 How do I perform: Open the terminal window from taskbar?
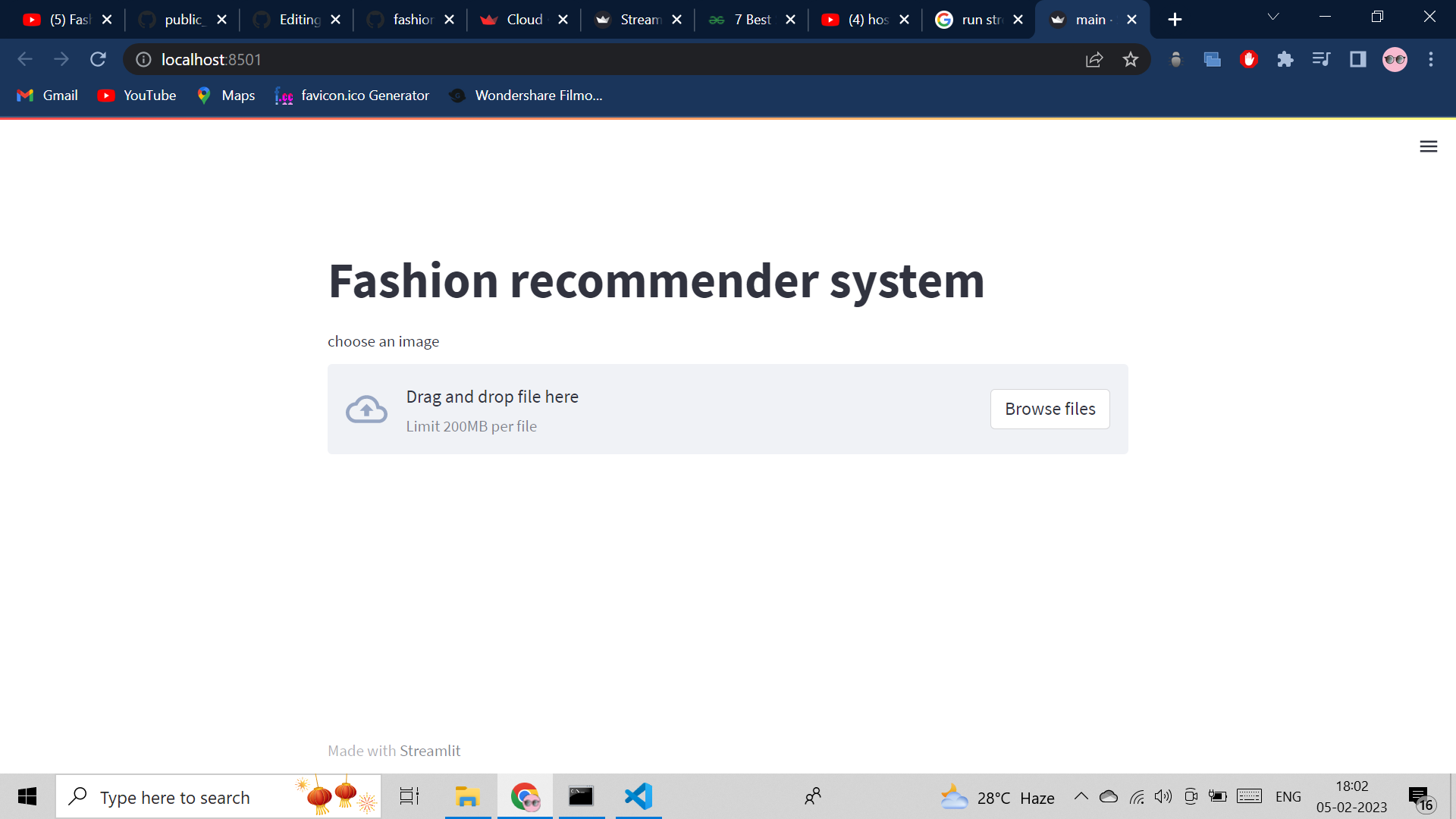581,796
